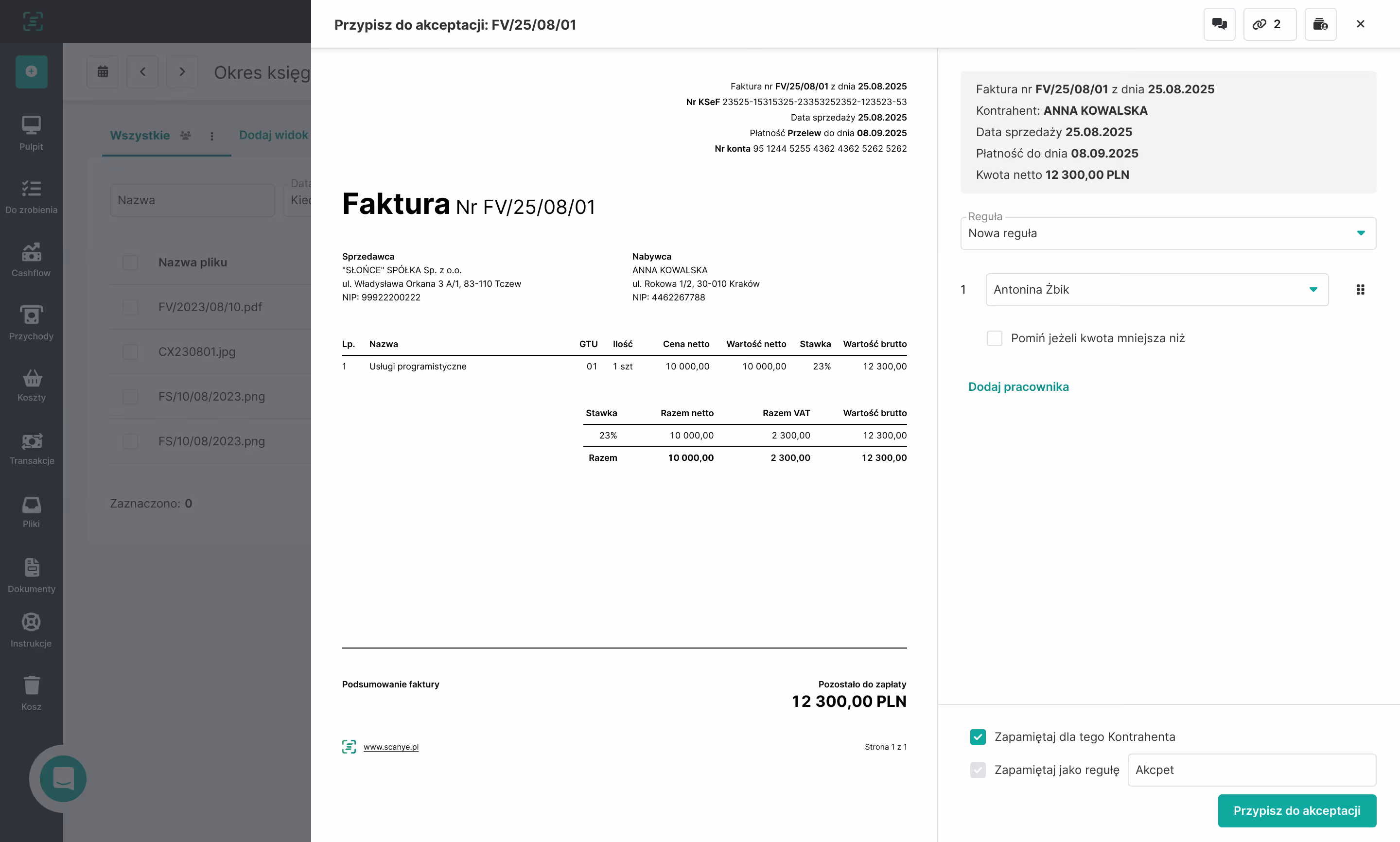Close the assign-to-approval panel

point(1360,24)
